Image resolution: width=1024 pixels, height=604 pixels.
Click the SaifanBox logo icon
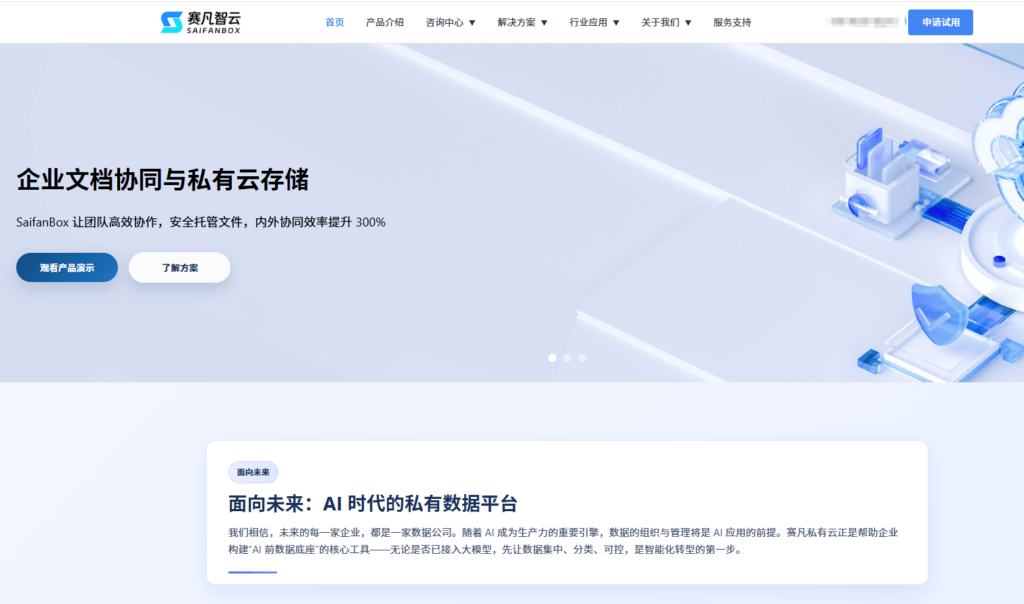pos(171,22)
